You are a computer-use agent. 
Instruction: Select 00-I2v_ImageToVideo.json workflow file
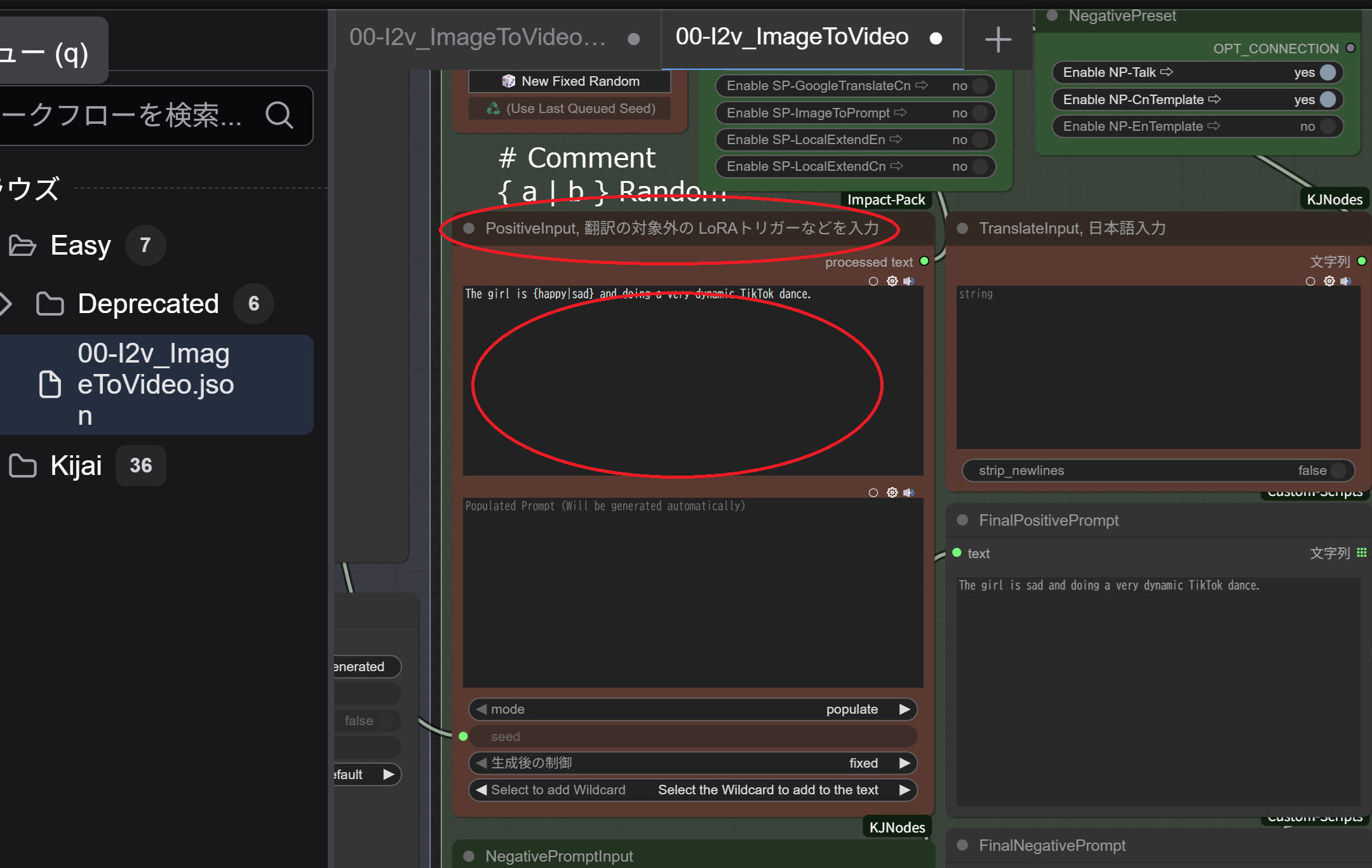[155, 385]
